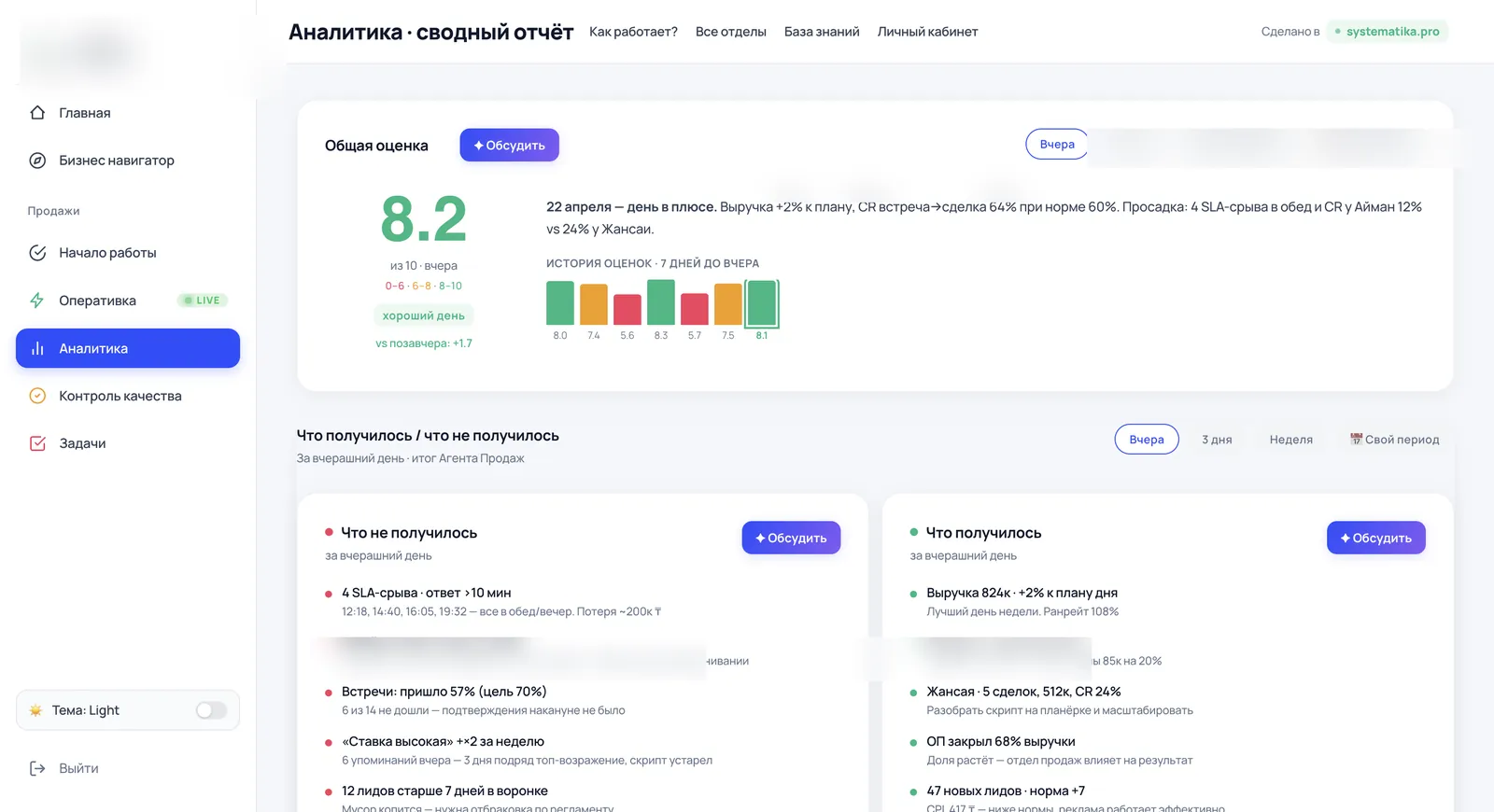Click the vs позавчера: +1.7 text
Image resolution: width=1494 pixels, height=812 pixels.
[x=424, y=343]
